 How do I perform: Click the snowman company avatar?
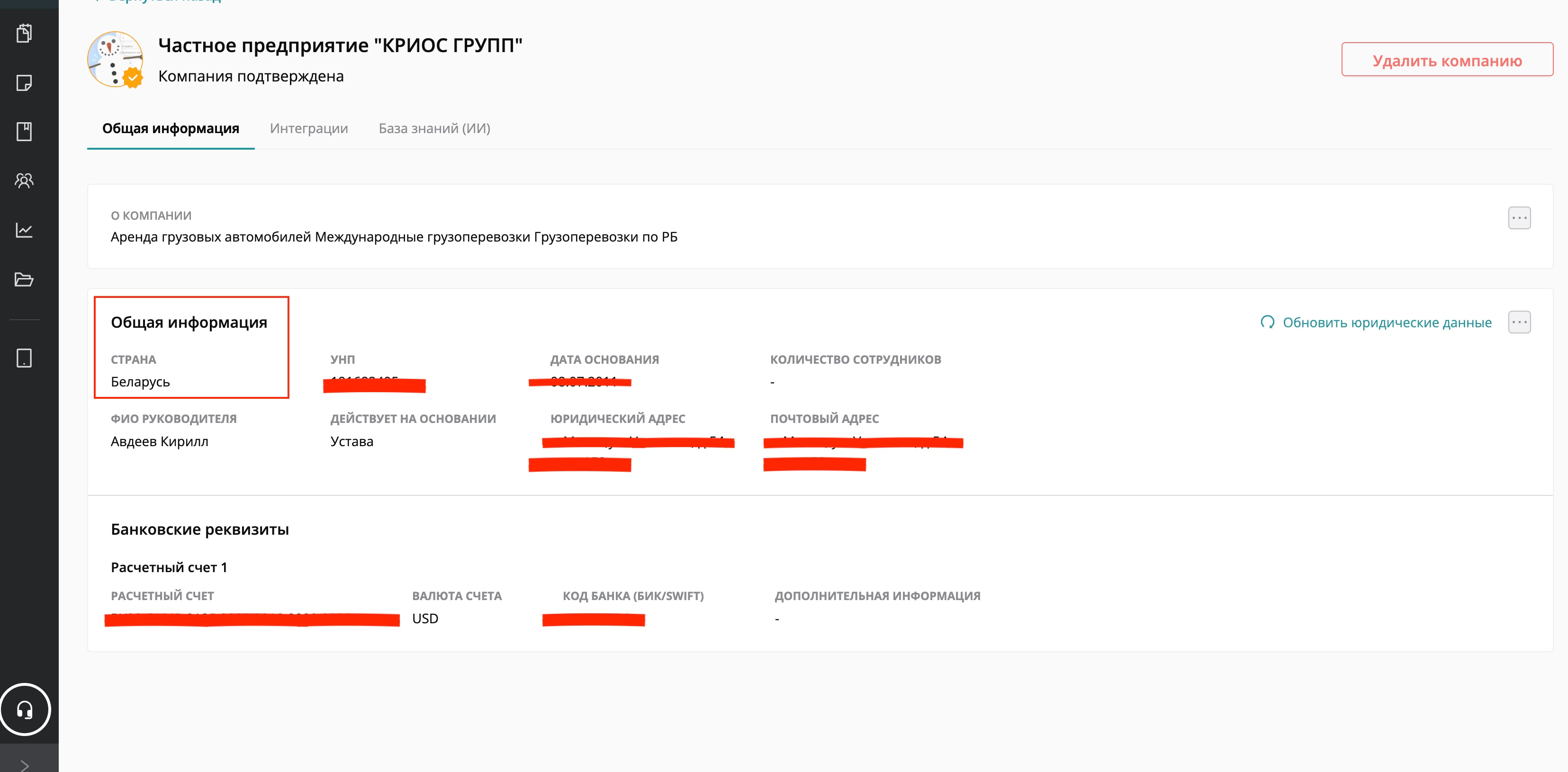pos(115,60)
